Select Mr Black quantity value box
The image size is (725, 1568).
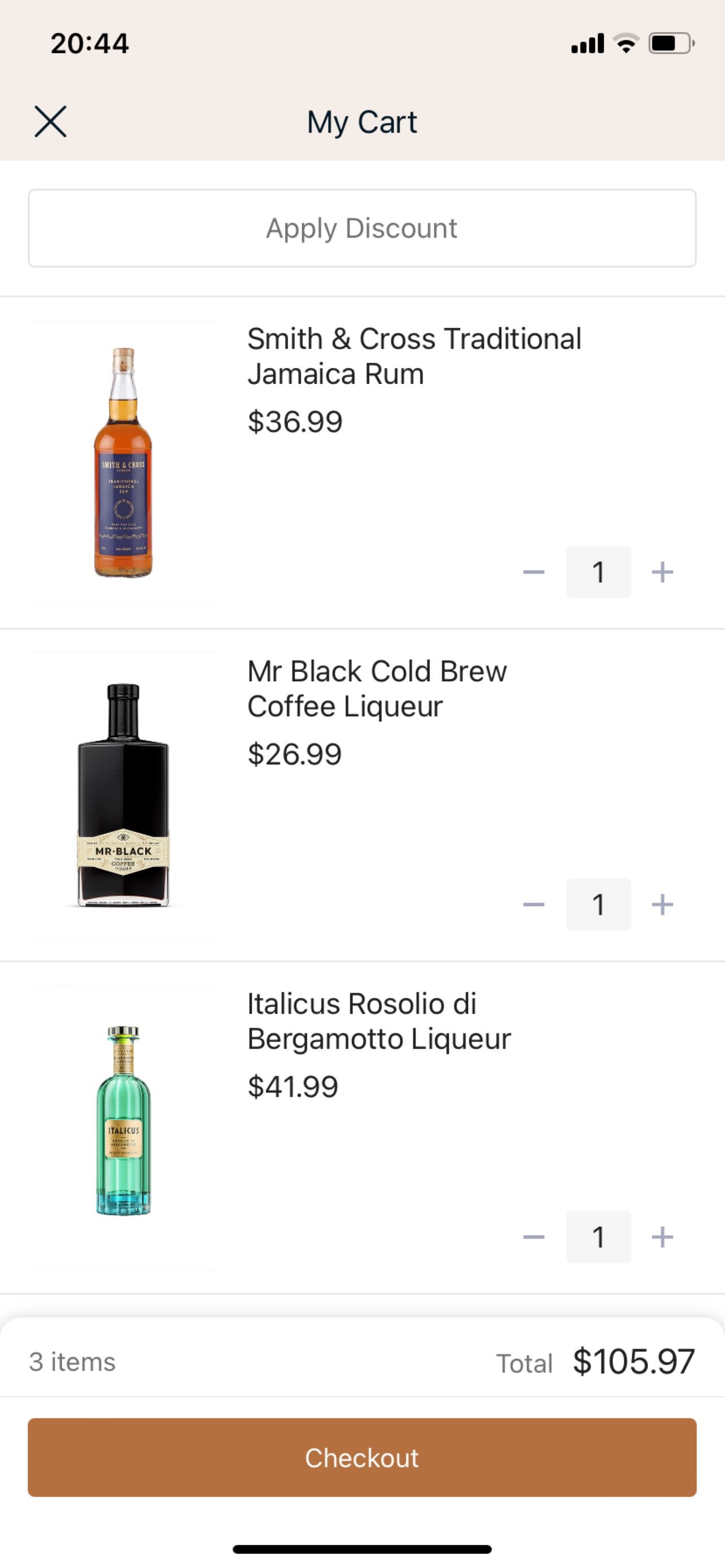(x=599, y=905)
